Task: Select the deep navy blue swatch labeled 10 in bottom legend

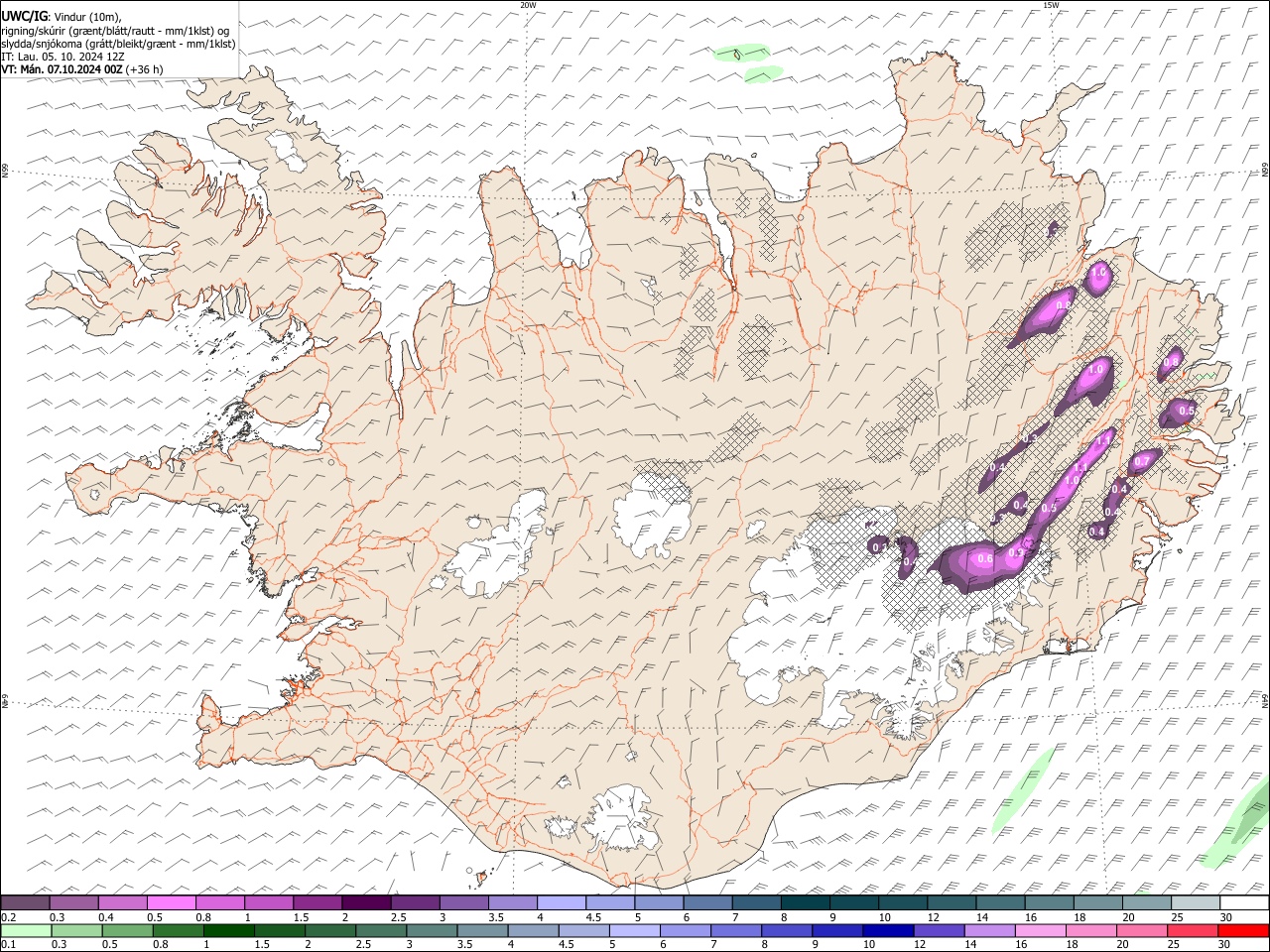Action: click(x=887, y=930)
